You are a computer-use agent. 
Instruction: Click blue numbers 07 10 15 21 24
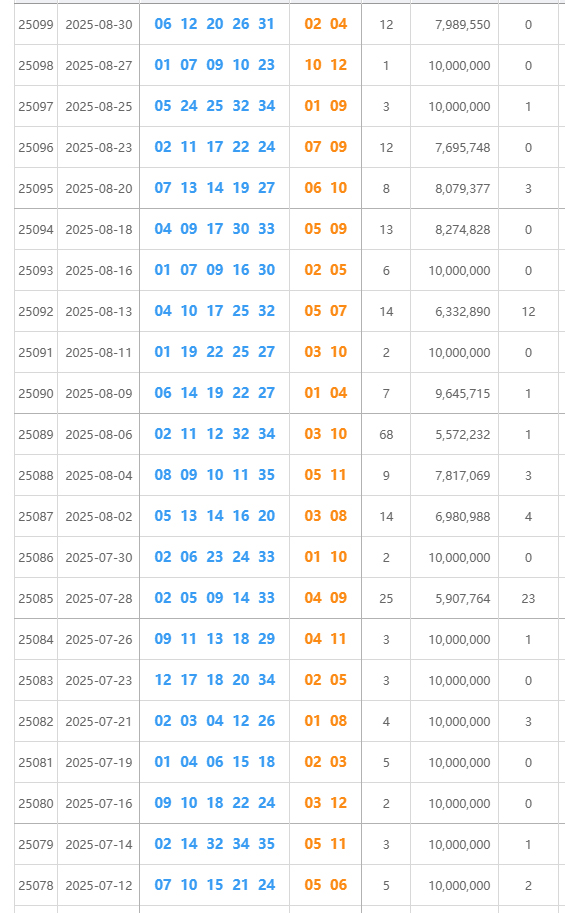(214, 884)
